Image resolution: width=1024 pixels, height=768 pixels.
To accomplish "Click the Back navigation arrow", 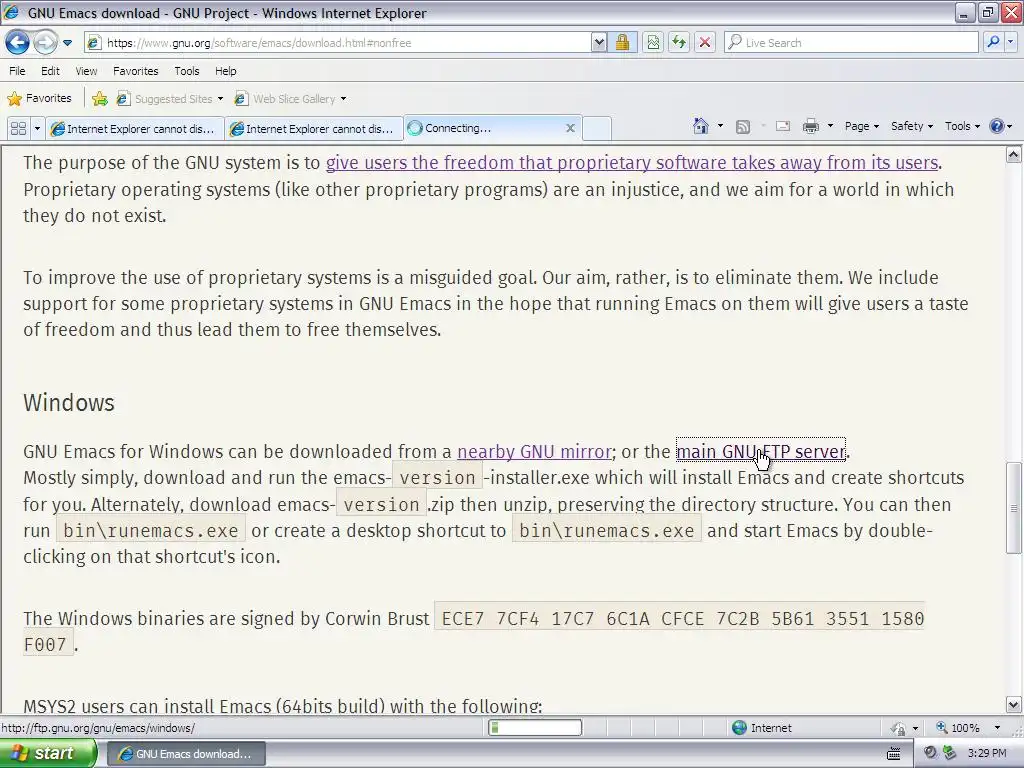I will point(18,42).
